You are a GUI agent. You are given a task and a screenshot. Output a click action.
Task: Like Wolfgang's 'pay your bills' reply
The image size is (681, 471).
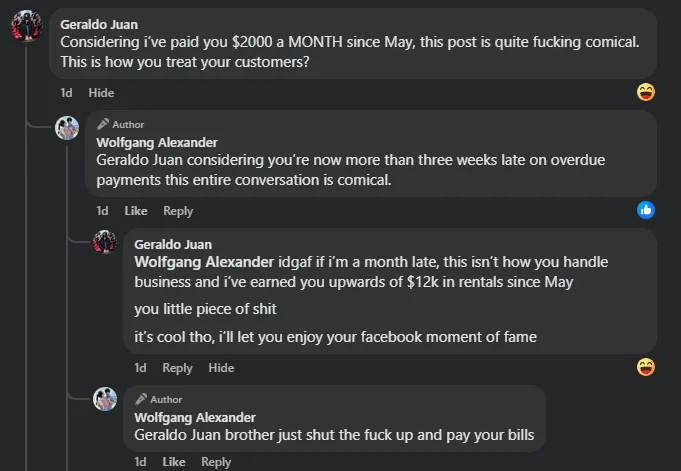174,462
